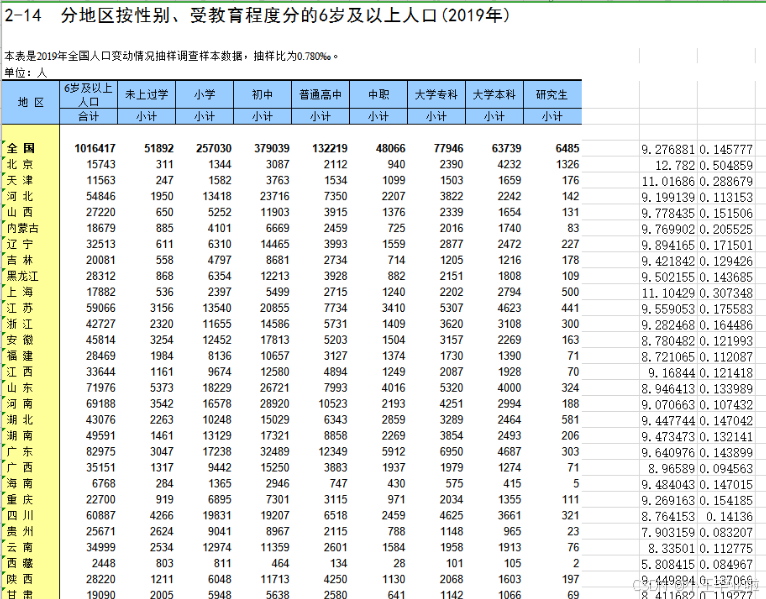This screenshot has width=766, height=599.
Task: Click the 山东 row label
Action: [x=20, y=388]
